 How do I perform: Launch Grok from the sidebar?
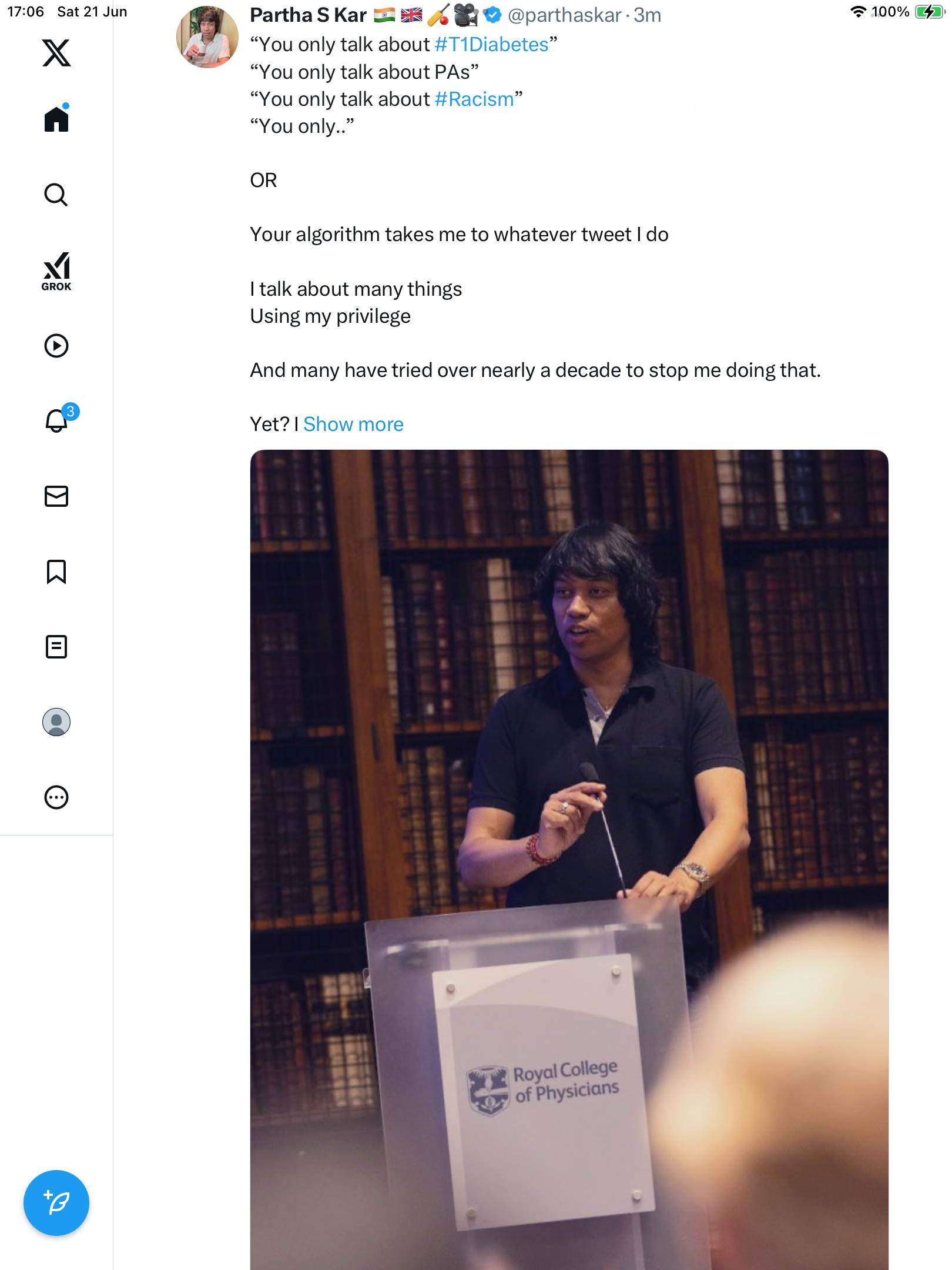[56, 271]
